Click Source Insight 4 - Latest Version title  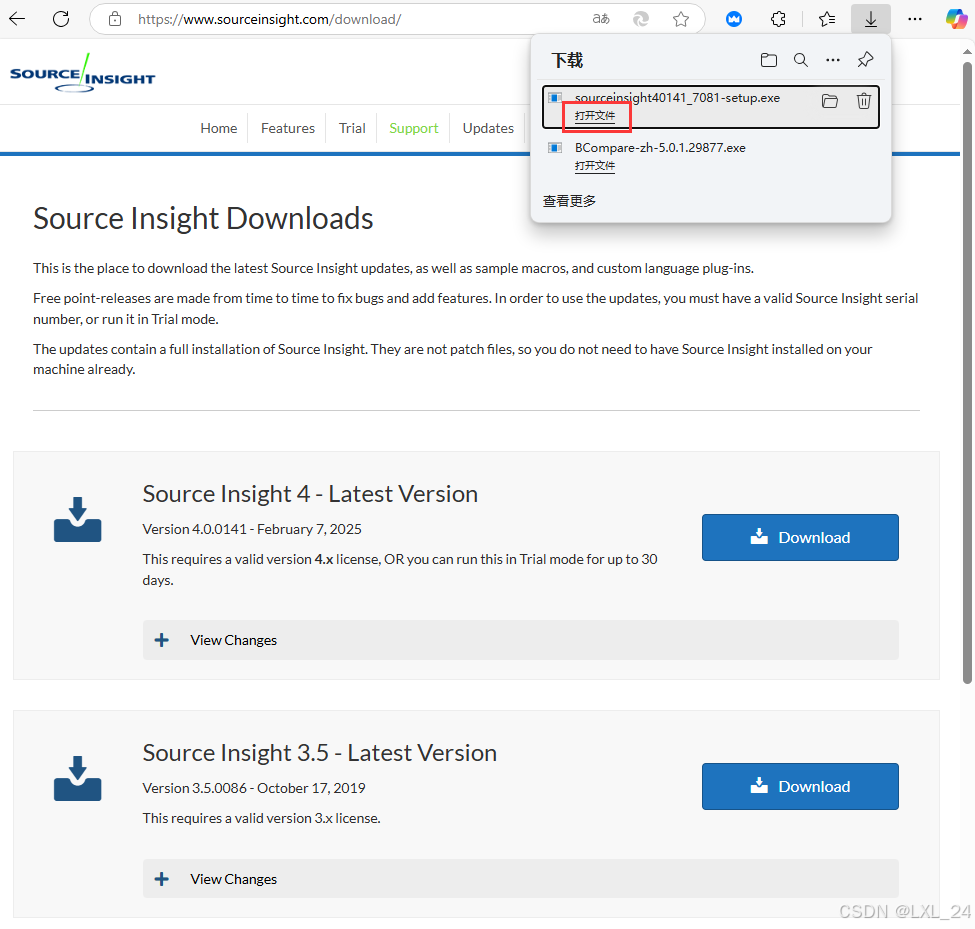pyautogui.click(x=310, y=494)
